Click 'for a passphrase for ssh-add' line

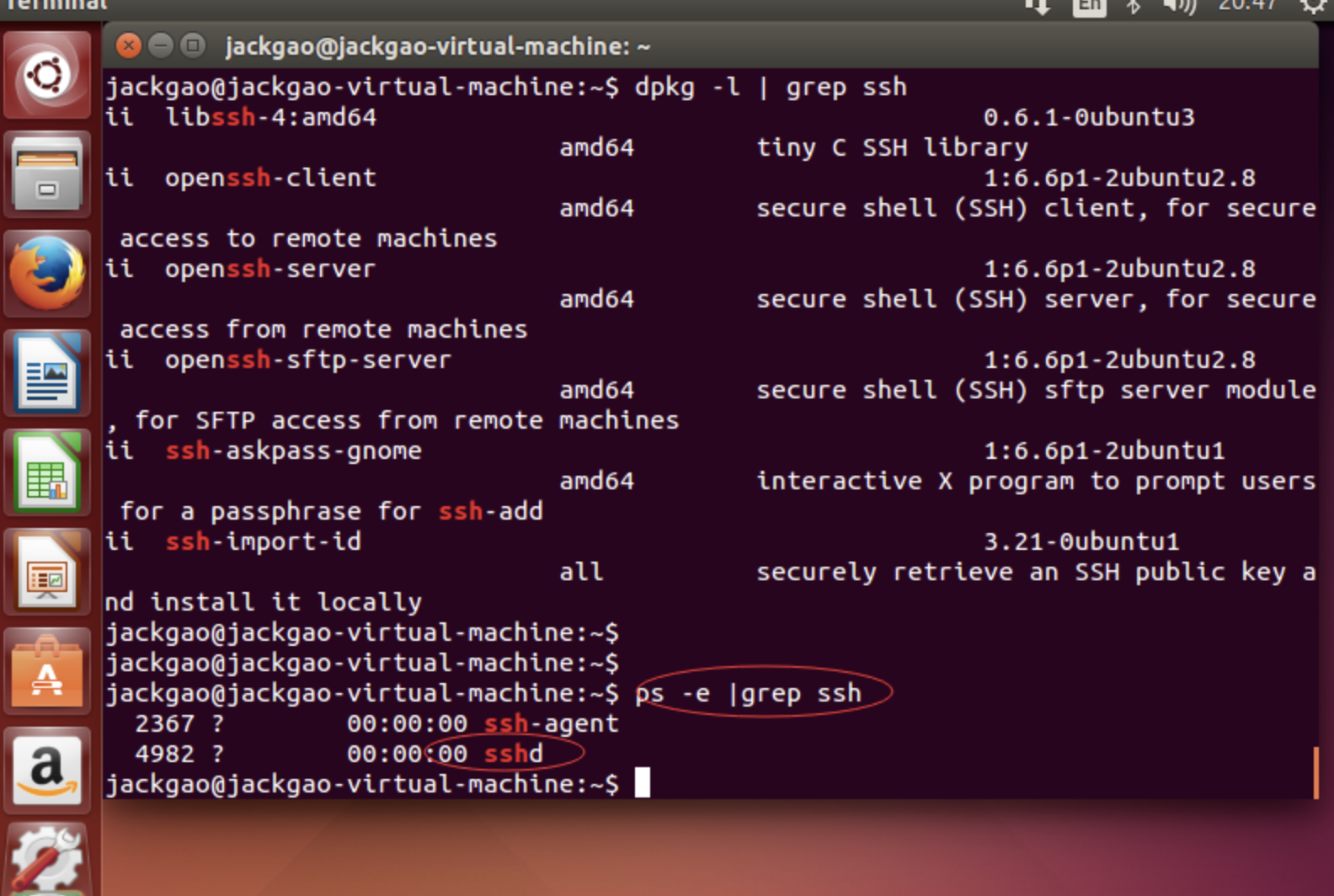coord(331,511)
